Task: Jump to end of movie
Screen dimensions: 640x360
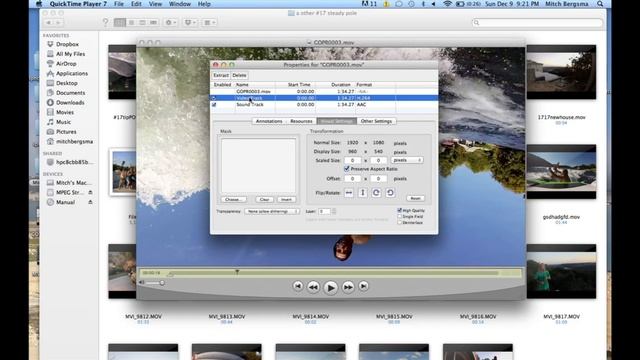Action: click(363, 287)
